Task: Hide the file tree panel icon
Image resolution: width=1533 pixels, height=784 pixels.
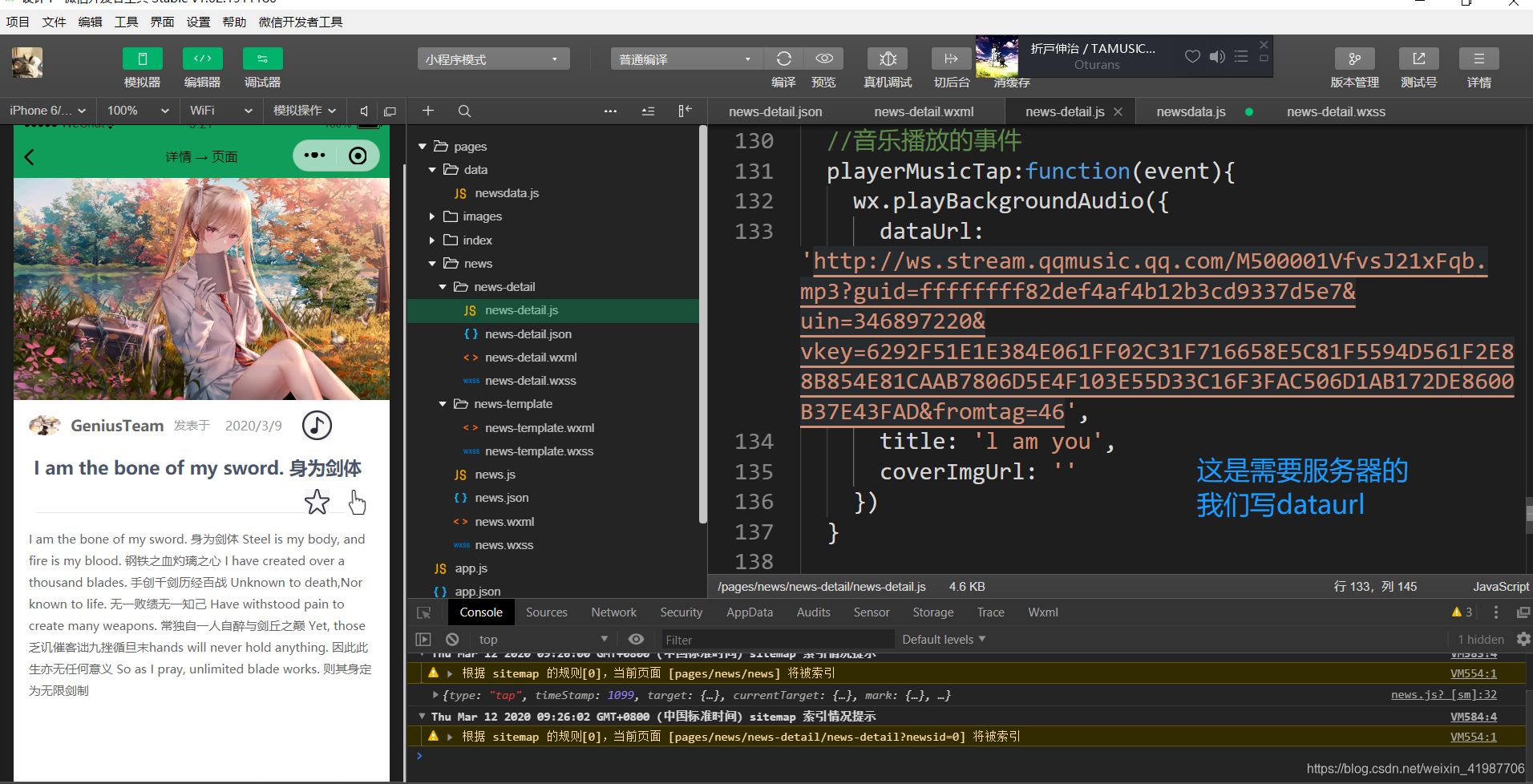Action: point(685,111)
